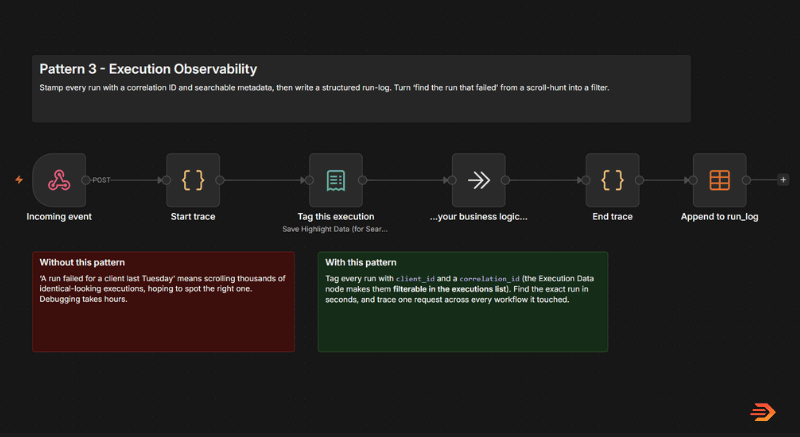Click the Start trace output connector

(x=220, y=180)
